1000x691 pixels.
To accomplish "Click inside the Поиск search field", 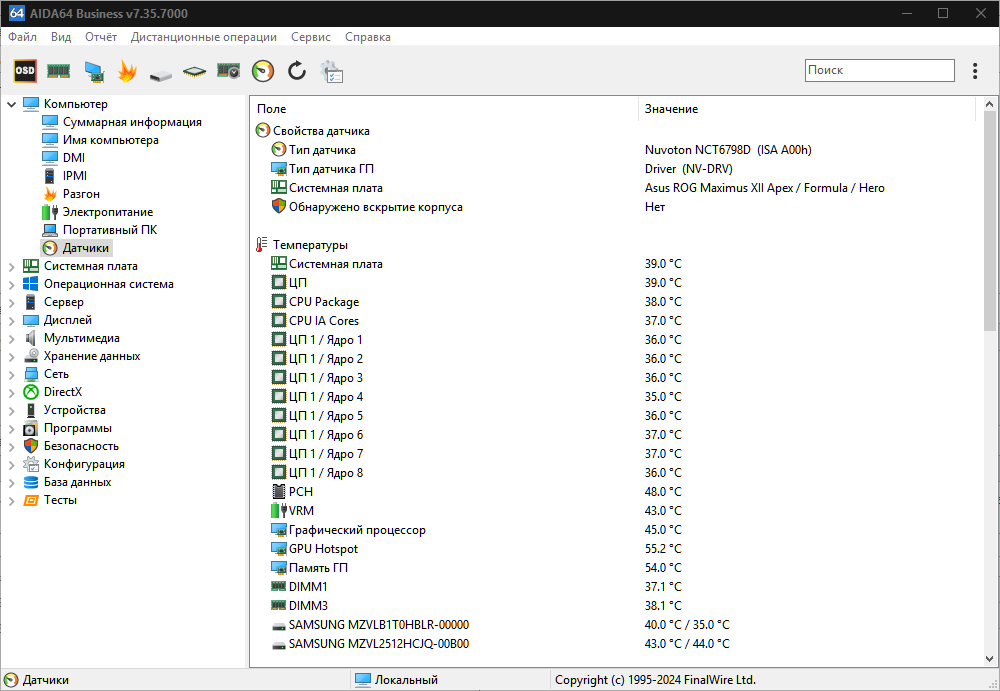I will point(879,70).
